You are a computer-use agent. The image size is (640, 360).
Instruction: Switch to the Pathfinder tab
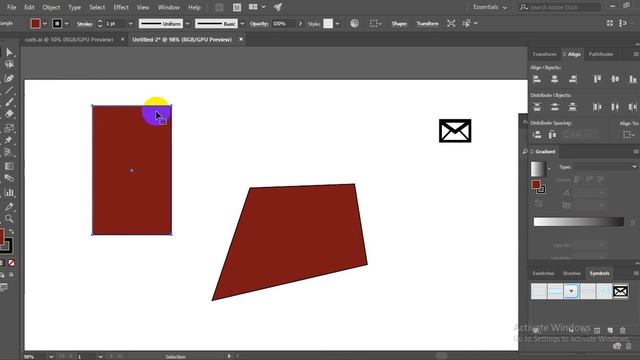pos(600,54)
